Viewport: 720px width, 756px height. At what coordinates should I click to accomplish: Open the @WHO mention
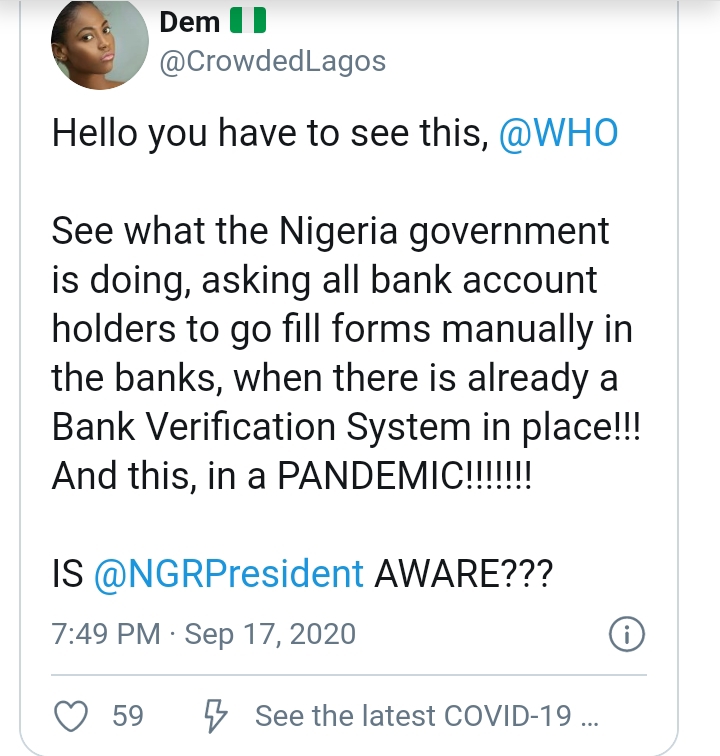click(558, 134)
